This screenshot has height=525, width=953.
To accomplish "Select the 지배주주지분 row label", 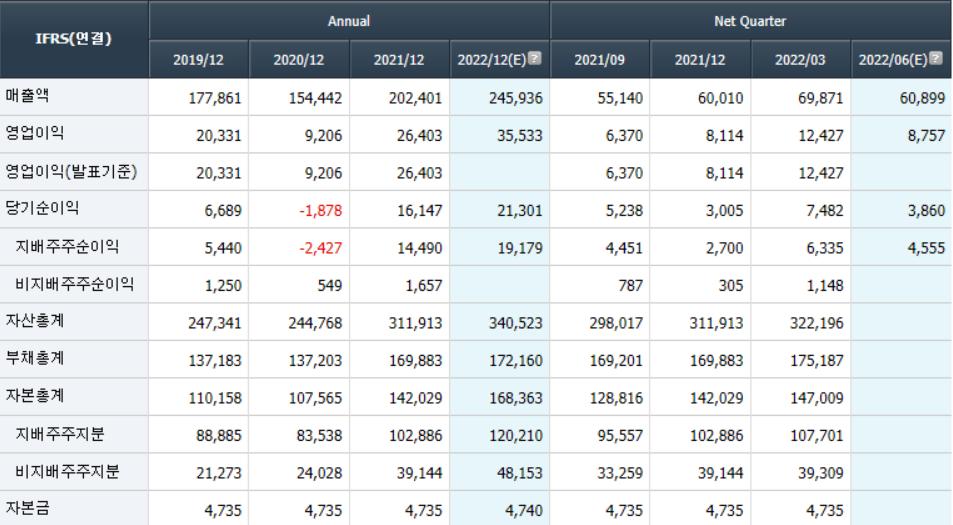I will coord(60,434).
